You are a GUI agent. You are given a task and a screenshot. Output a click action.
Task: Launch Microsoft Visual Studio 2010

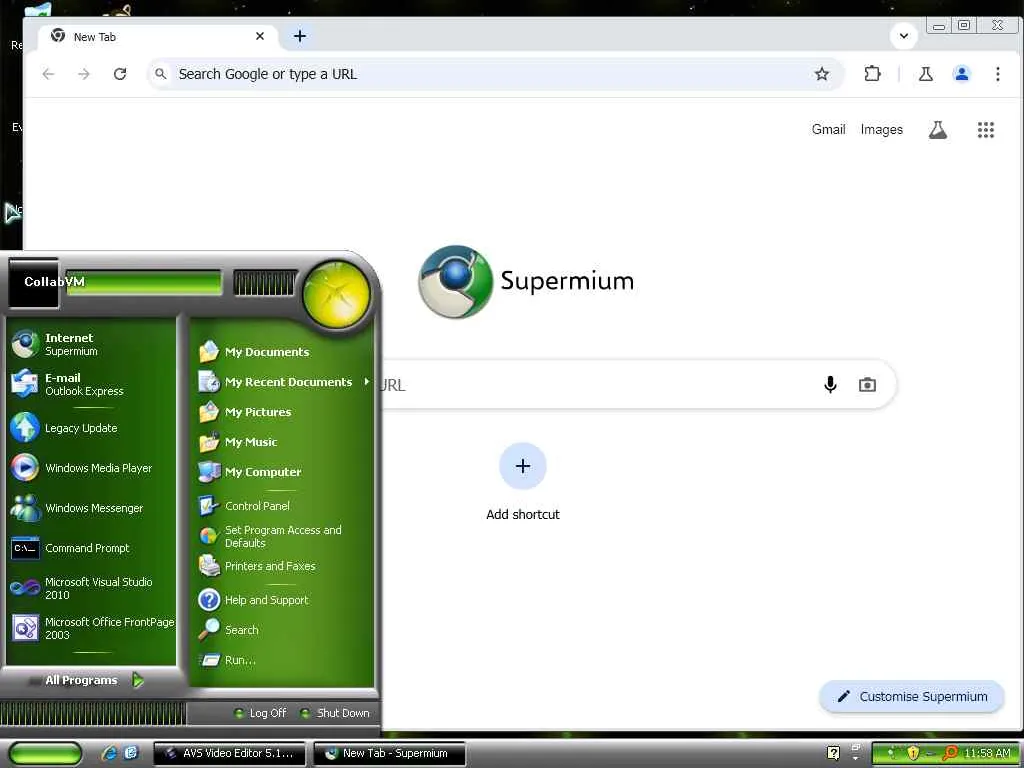pyautogui.click(x=91, y=588)
